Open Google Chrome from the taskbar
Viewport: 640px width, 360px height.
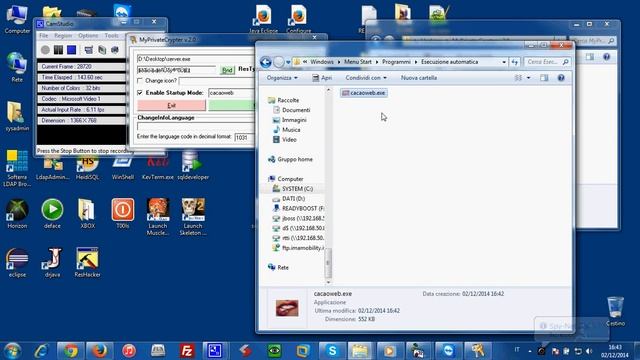70,351
